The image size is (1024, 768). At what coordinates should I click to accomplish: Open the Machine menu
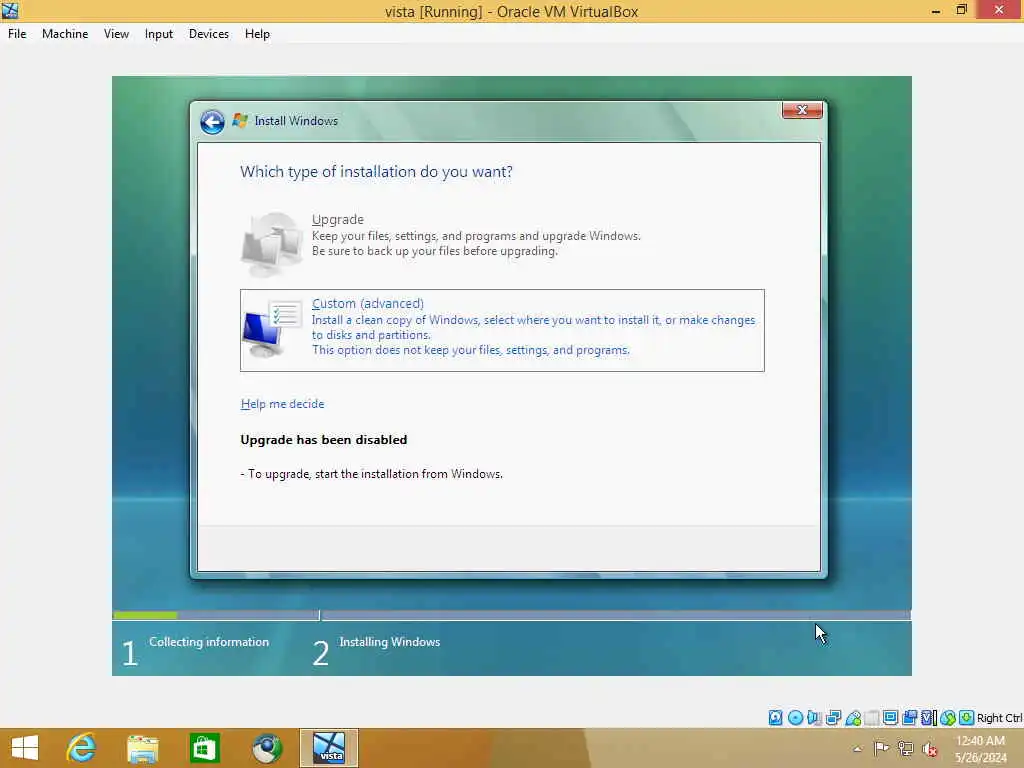pyautogui.click(x=65, y=34)
